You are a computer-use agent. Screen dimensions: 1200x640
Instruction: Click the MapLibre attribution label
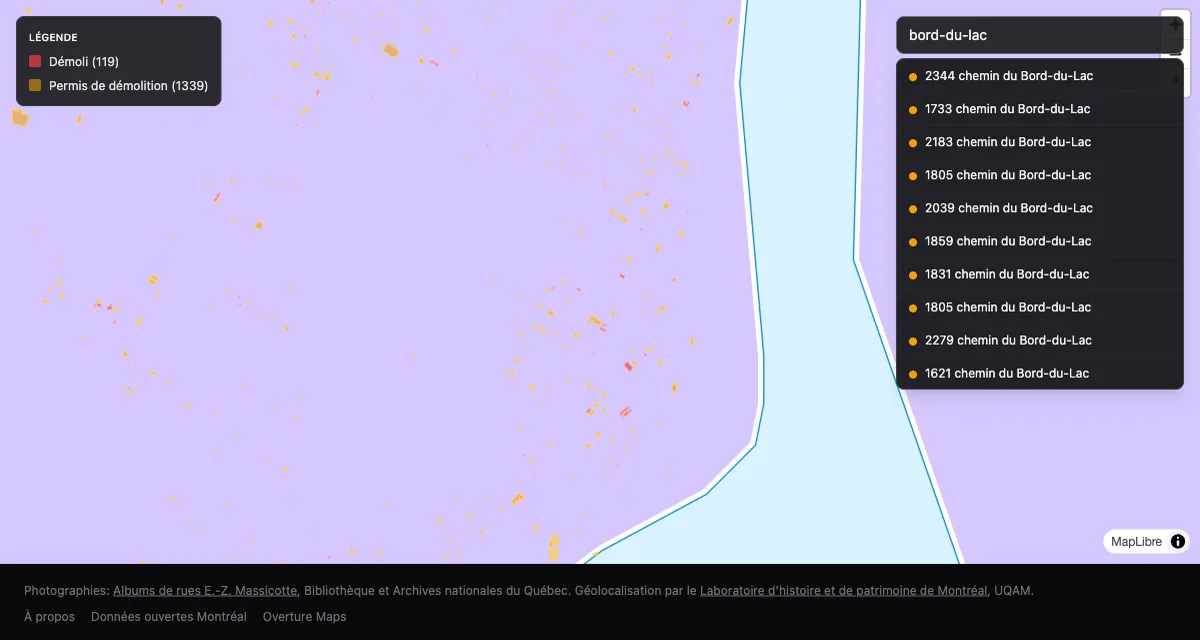tap(1137, 542)
